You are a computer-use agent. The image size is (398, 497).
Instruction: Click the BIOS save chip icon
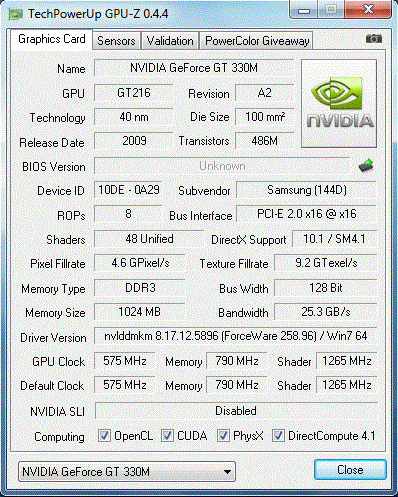point(366,166)
